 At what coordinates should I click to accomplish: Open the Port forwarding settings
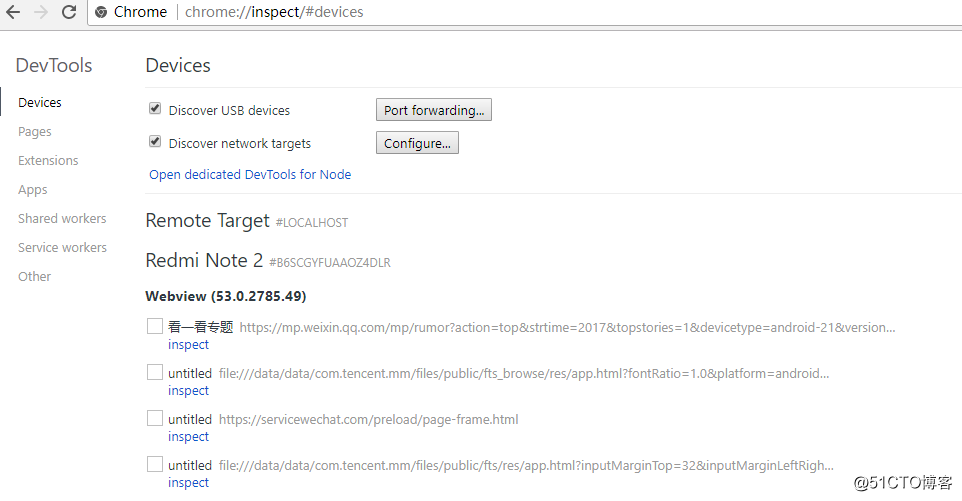tap(434, 110)
